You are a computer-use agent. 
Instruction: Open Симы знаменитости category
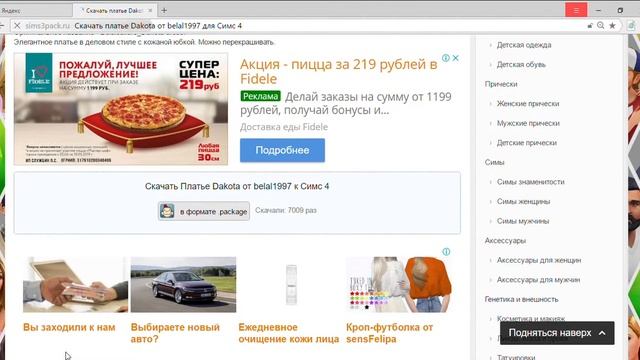tap(530, 182)
